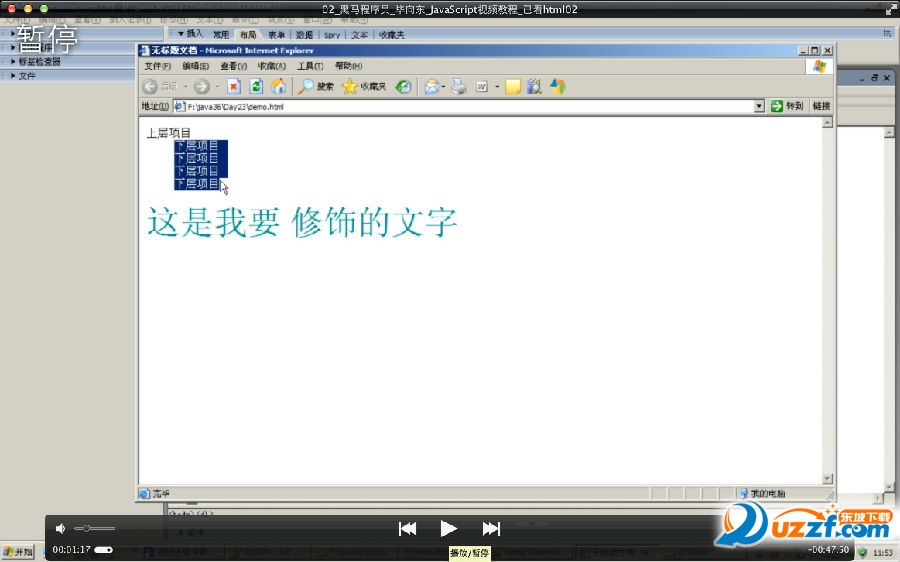Click the IE address field with demo.html
900x562 pixels.
(x=469, y=106)
